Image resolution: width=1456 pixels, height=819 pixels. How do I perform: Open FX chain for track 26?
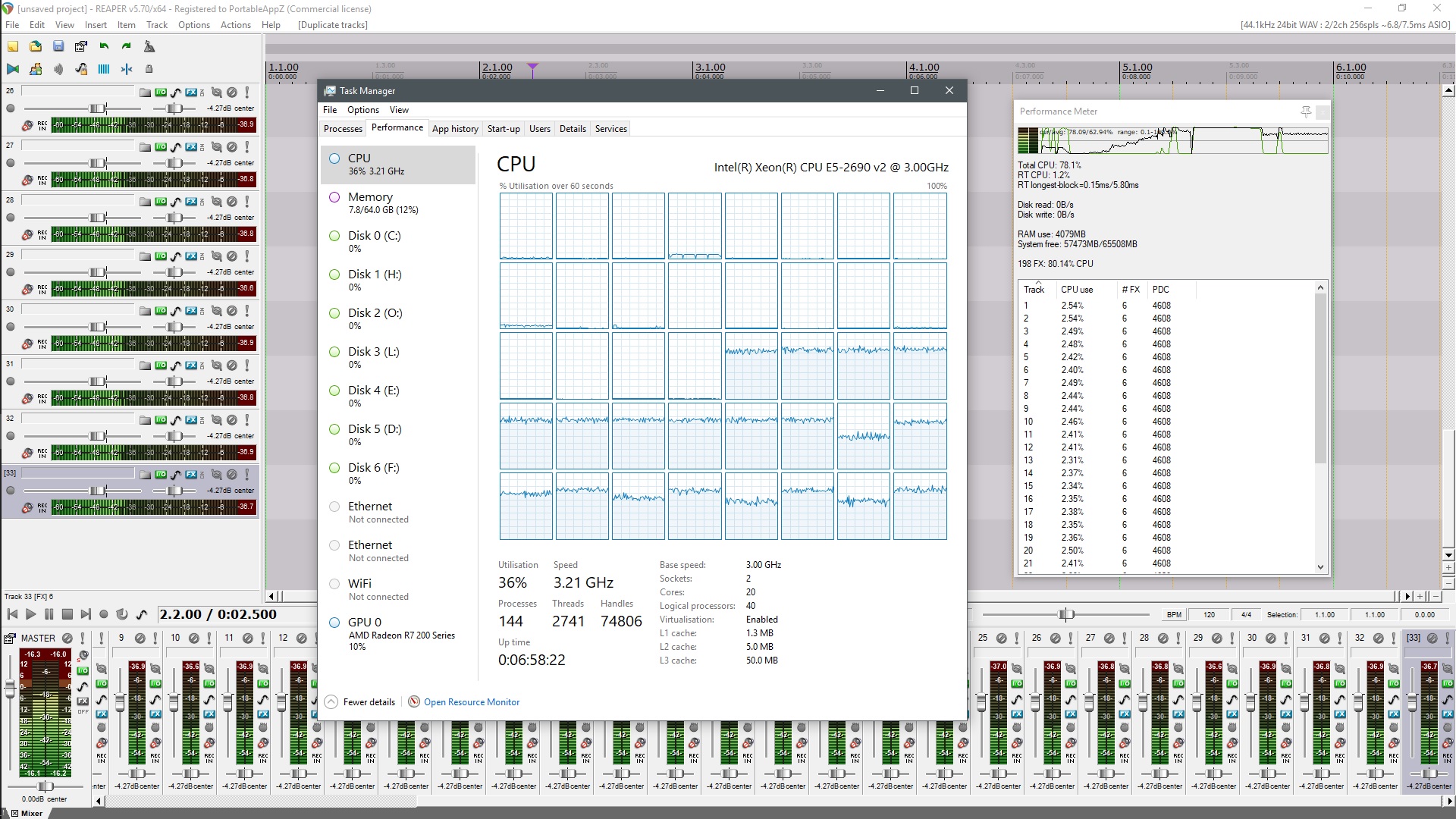pyautogui.click(x=191, y=93)
